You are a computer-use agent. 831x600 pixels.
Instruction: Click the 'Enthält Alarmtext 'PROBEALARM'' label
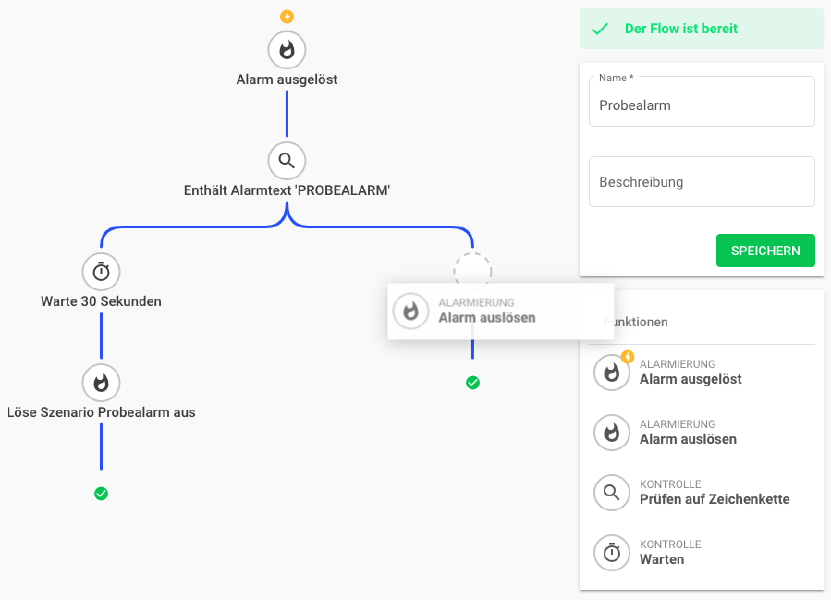287,190
